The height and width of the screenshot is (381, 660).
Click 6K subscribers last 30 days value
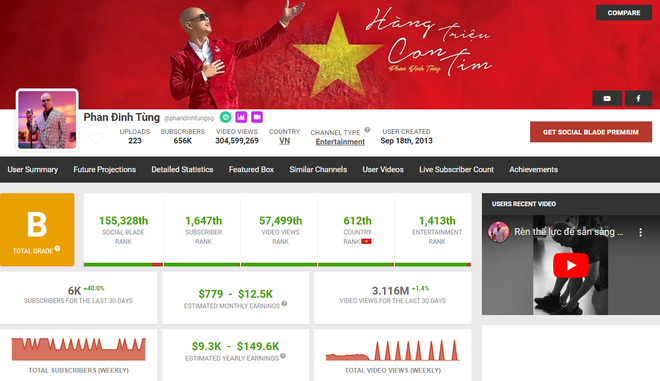pyautogui.click(x=74, y=291)
